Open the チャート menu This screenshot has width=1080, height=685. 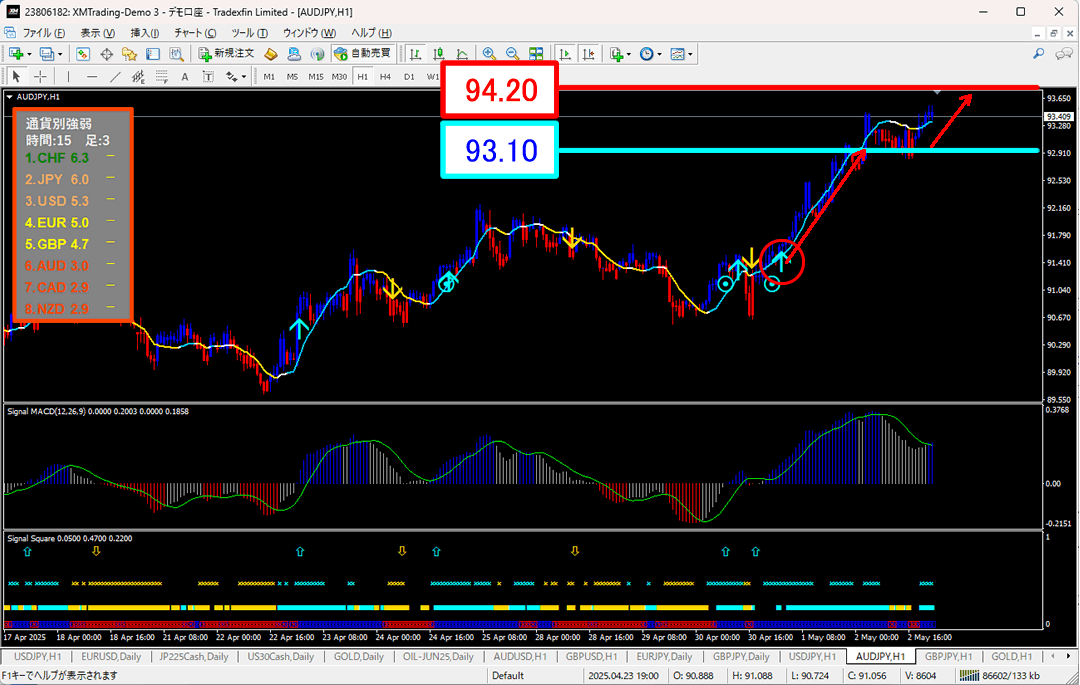point(194,33)
